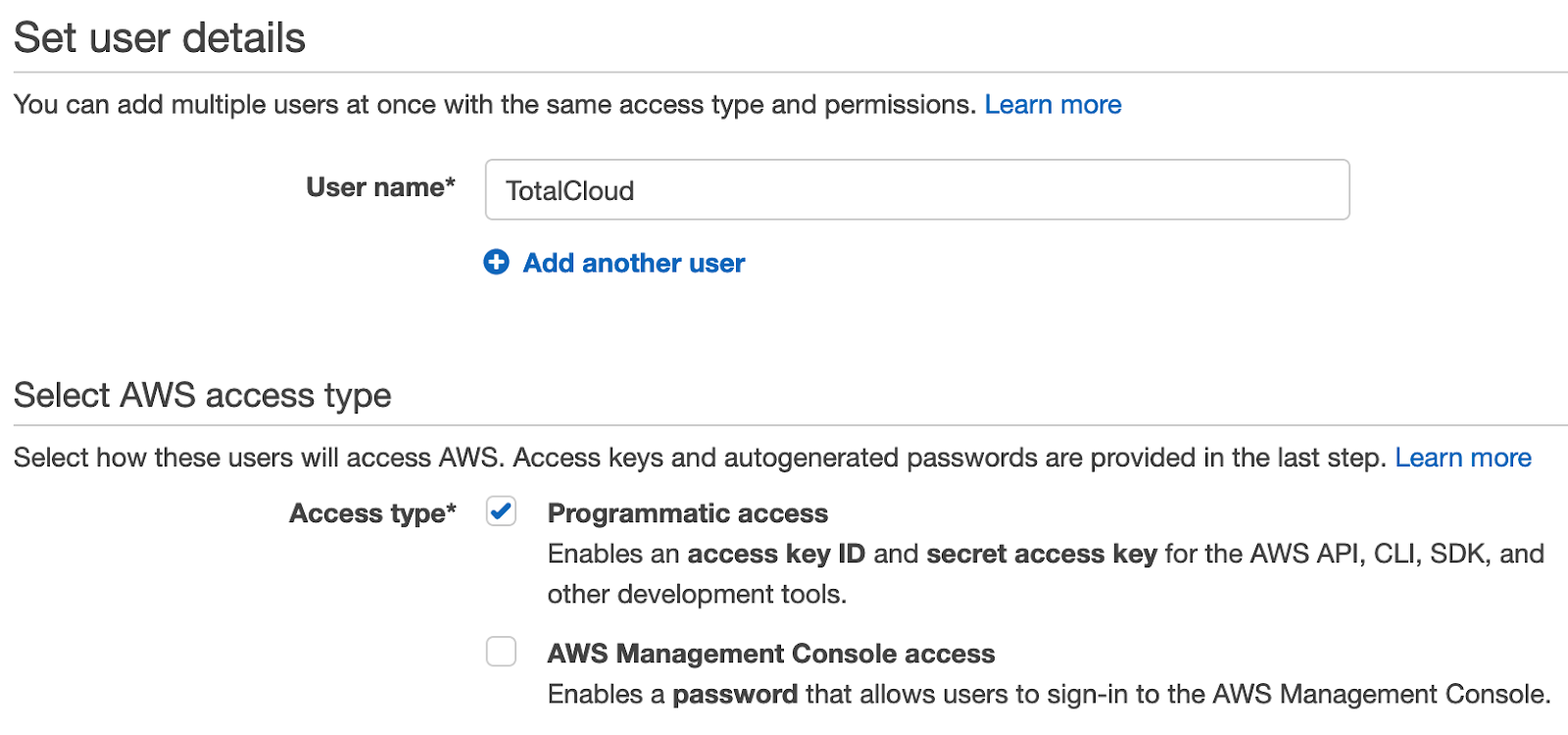Click the Programmatic access bold label

(687, 514)
